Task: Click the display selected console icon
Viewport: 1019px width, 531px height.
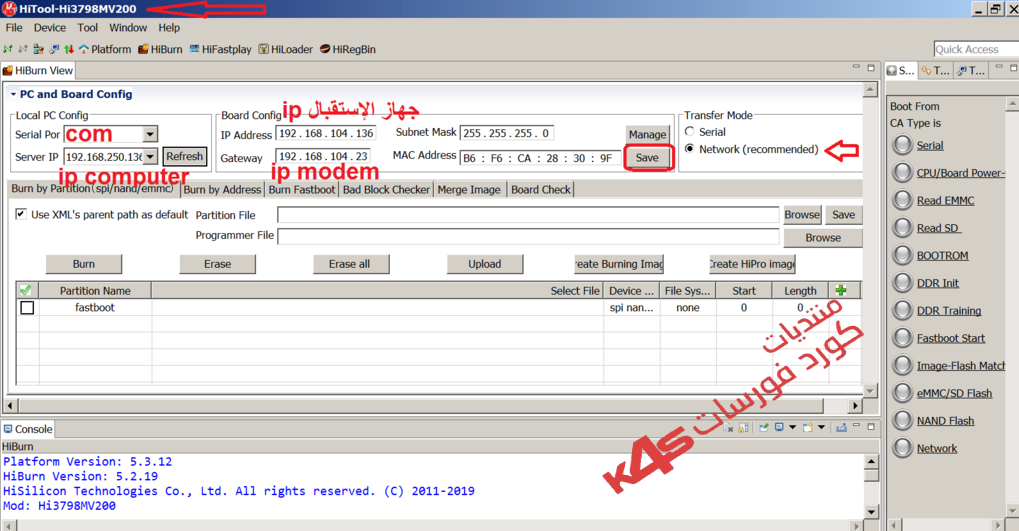Action: (x=779, y=428)
